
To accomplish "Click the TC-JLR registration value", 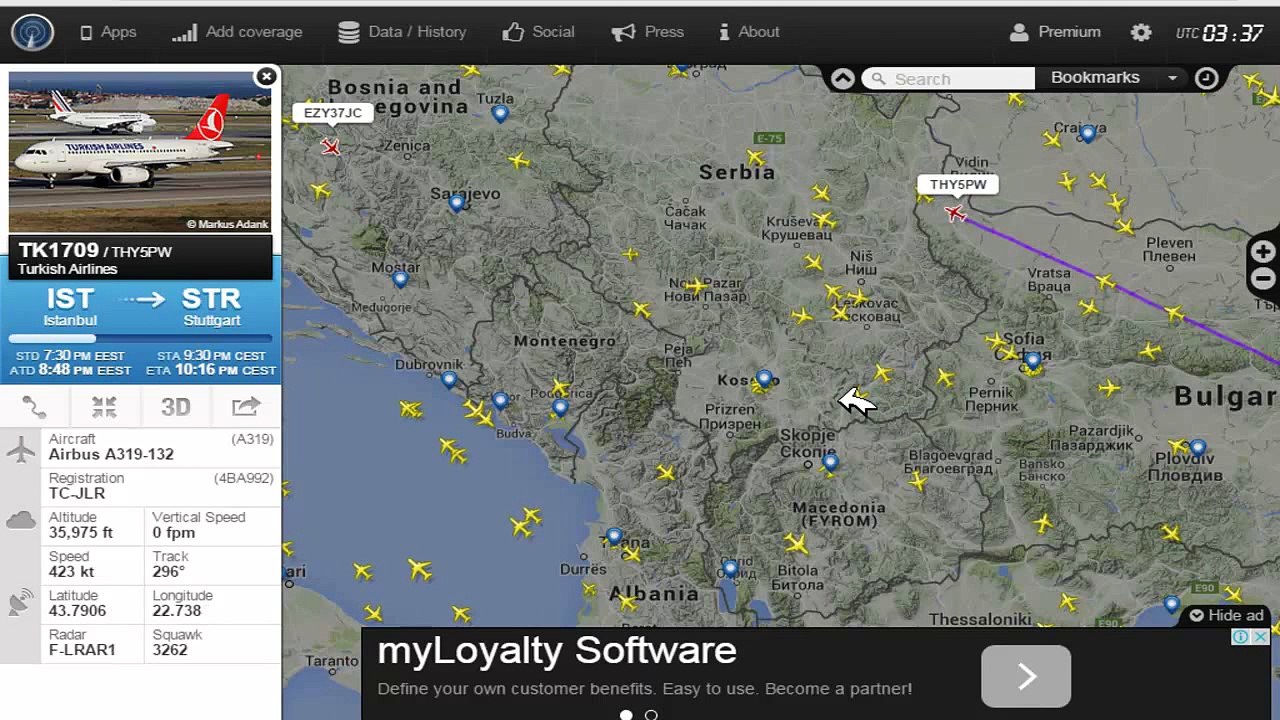I will coord(77,493).
